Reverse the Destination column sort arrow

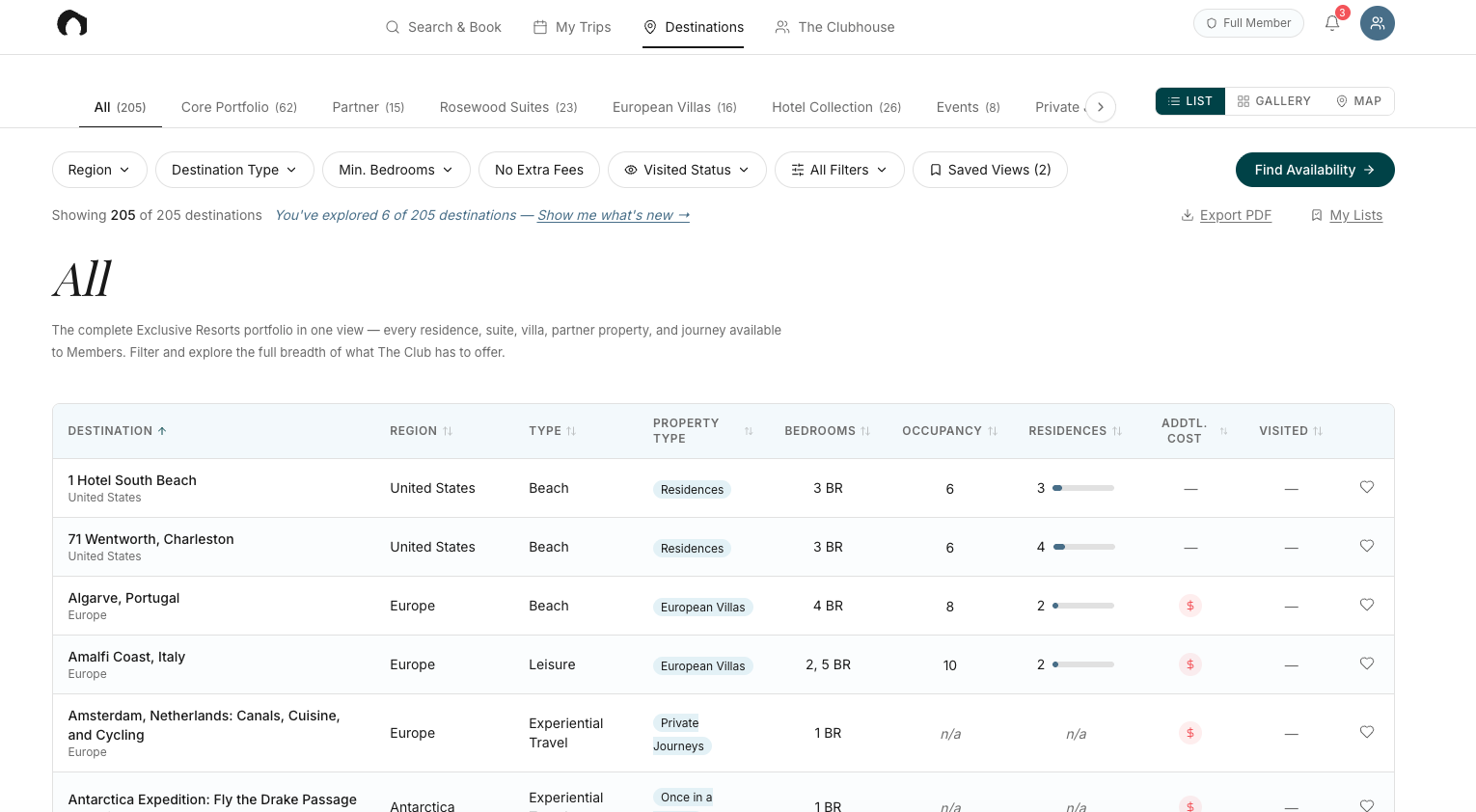(162, 431)
